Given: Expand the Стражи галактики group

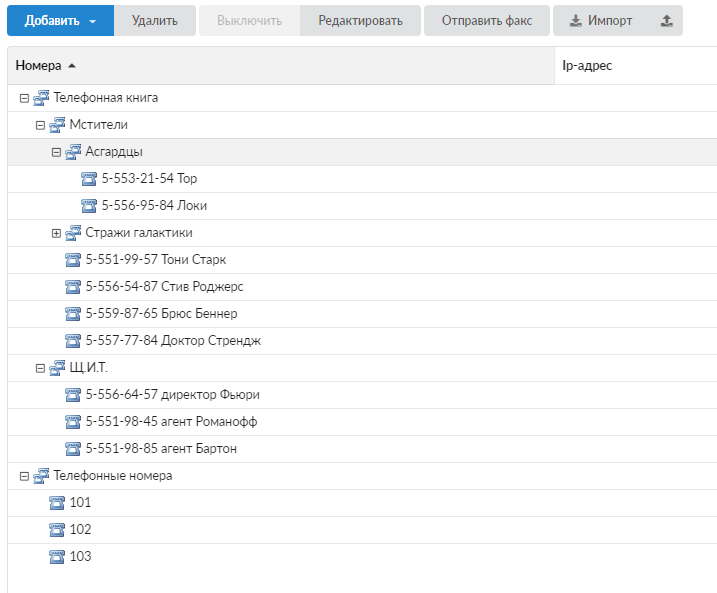Looking at the screenshot, I should [56, 234].
